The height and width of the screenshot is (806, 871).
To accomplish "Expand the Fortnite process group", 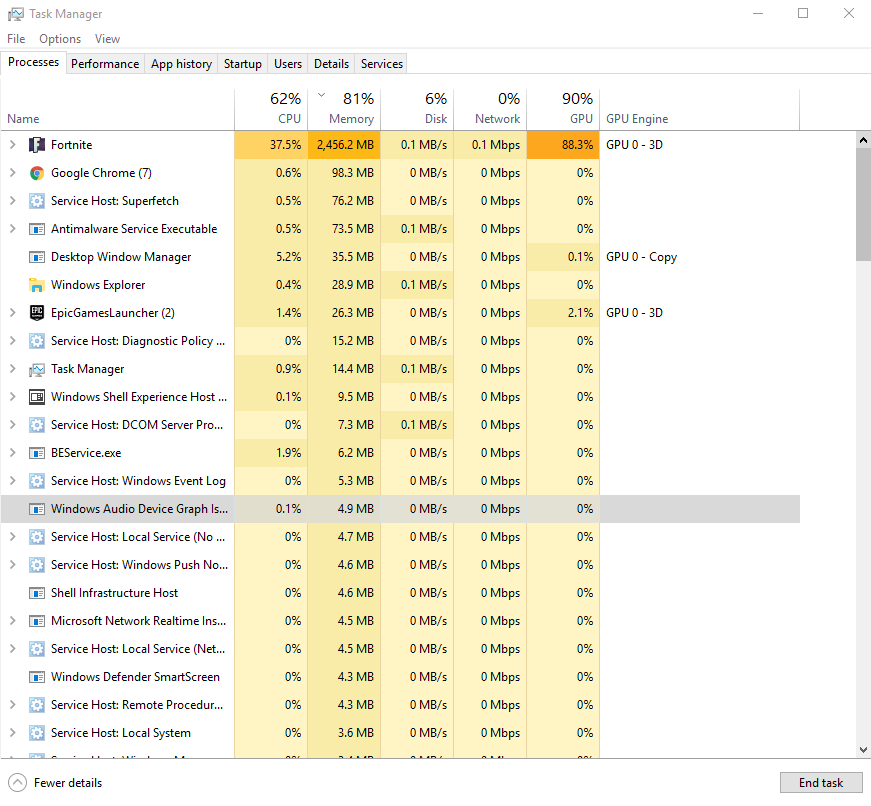I will 12,145.
